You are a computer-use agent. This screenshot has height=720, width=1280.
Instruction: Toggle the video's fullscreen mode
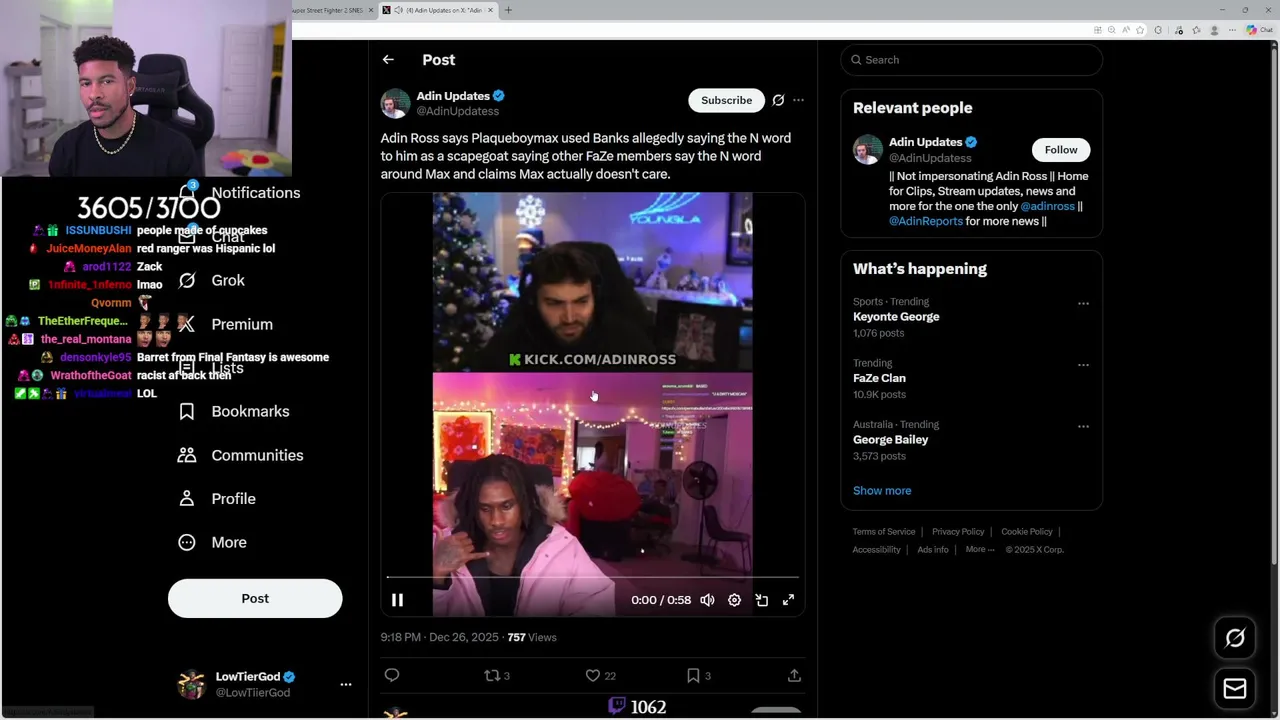tap(788, 600)
